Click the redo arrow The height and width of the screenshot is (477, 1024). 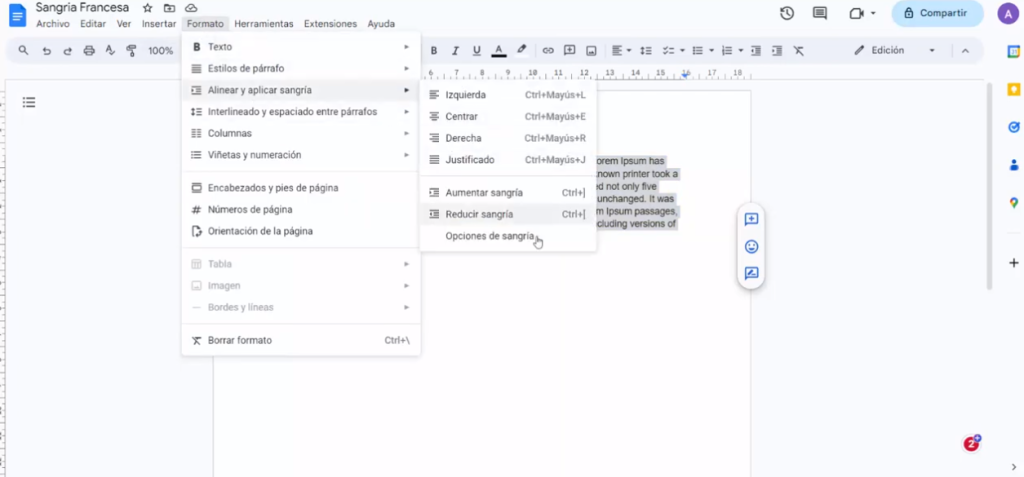67,50
